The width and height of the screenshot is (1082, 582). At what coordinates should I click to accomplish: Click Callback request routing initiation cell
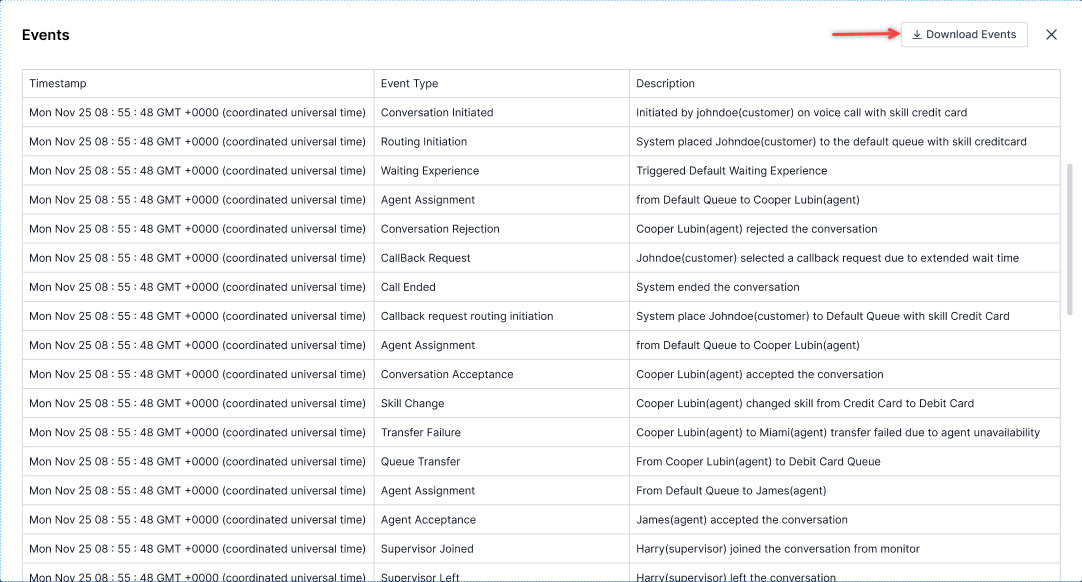tap(467, 316)
